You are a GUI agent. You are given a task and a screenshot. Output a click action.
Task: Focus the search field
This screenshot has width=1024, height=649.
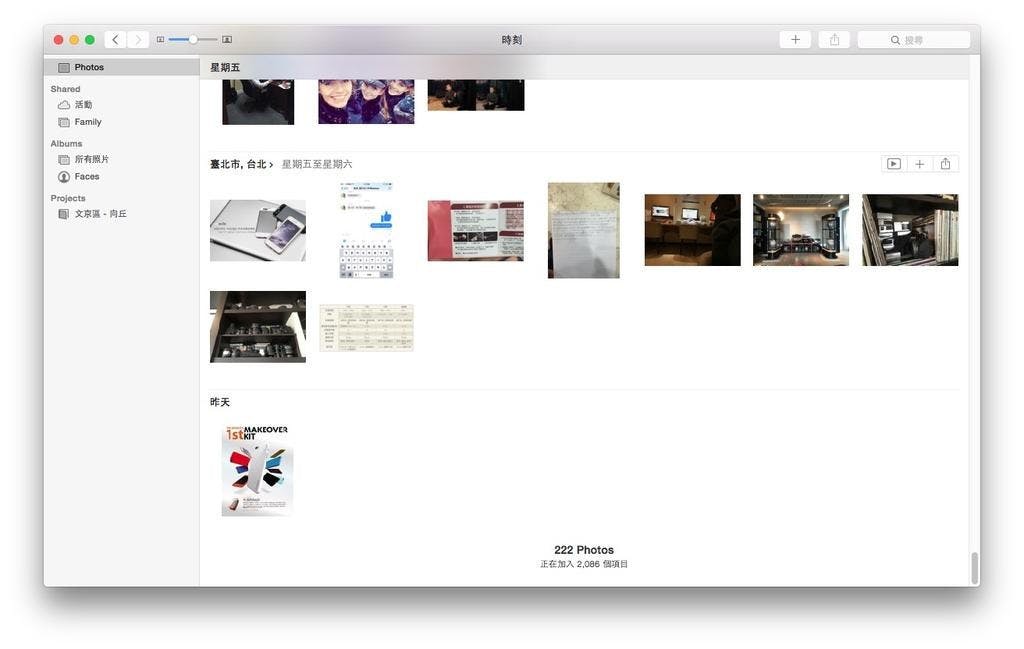click(914, 40)
